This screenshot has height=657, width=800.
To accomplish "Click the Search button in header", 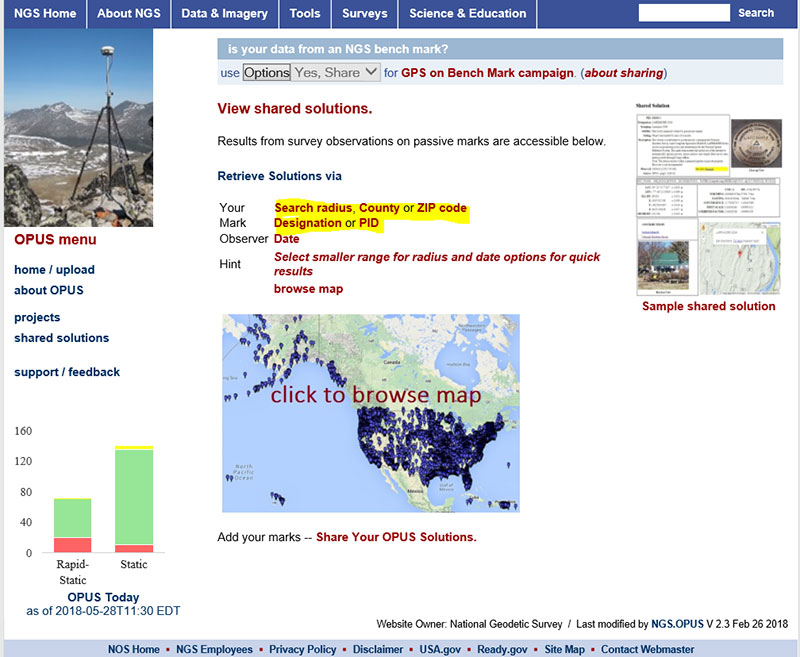I will tap(755, 13).
